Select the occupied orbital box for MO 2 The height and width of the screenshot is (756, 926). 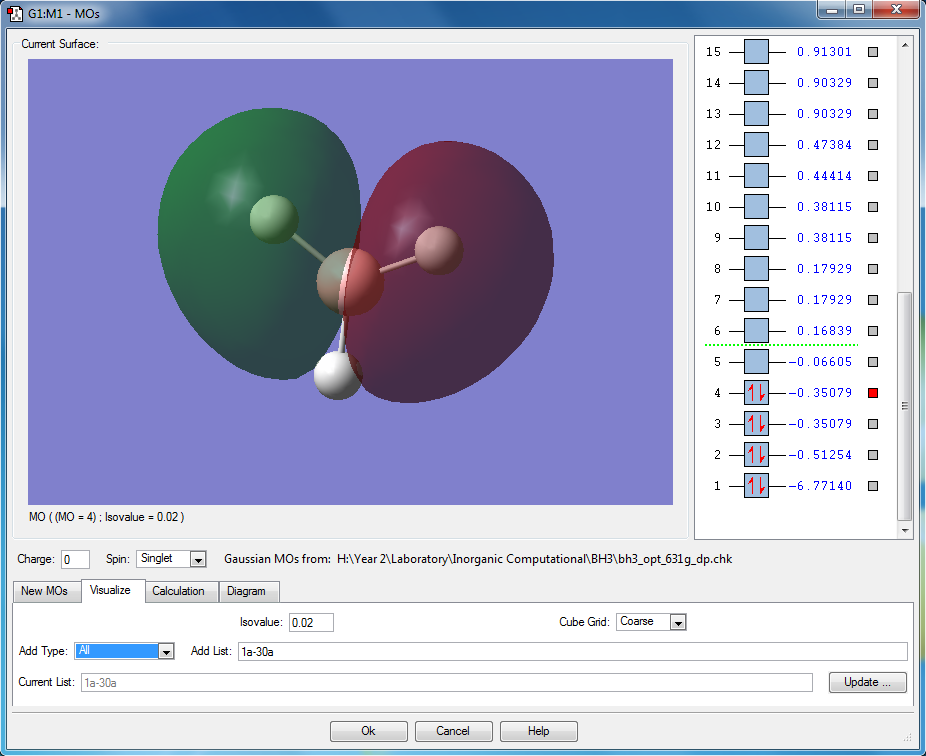tap(756, 455)
